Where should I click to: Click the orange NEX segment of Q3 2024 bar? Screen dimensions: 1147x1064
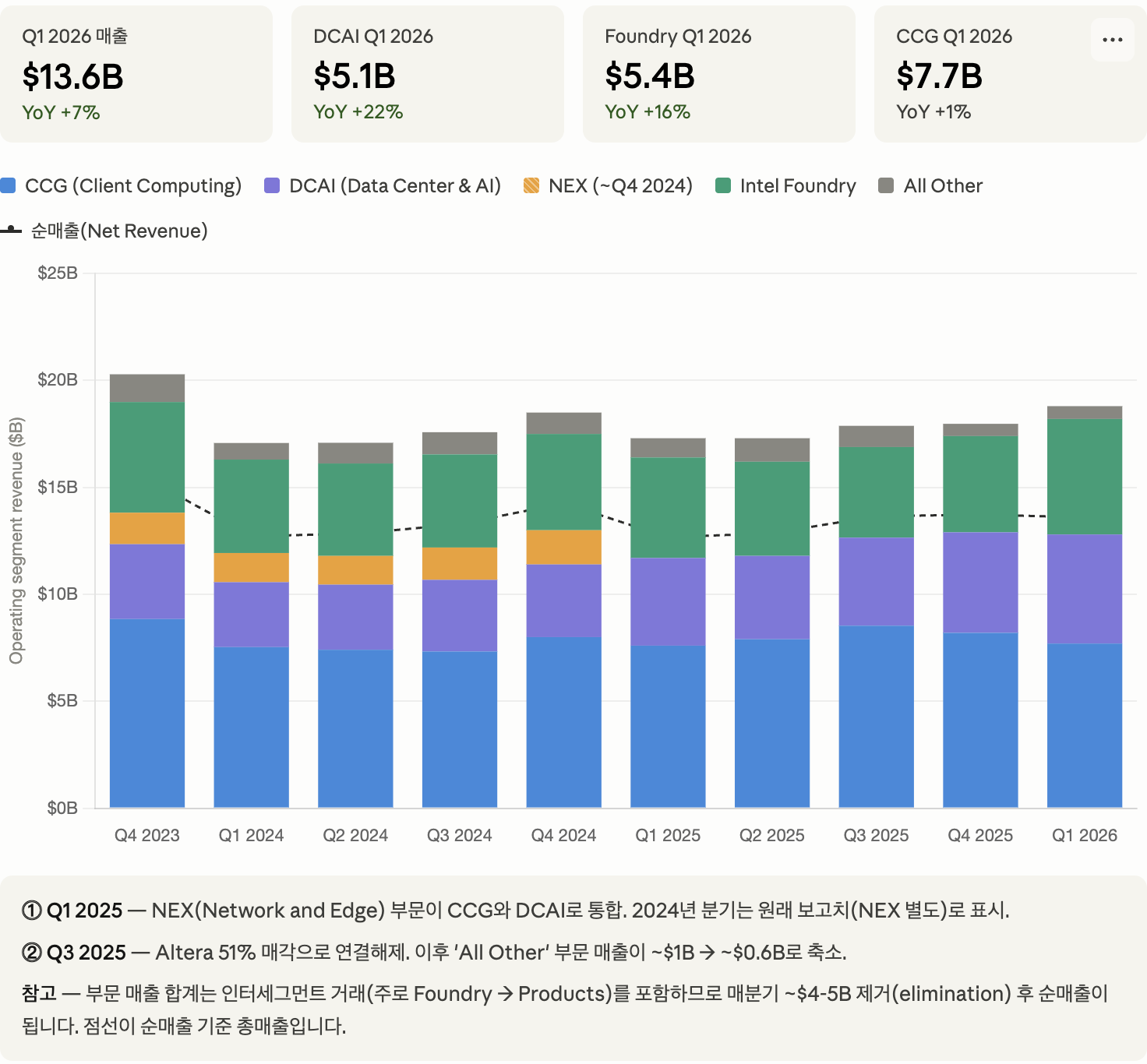pyautogui.click(x=460, y=564)
